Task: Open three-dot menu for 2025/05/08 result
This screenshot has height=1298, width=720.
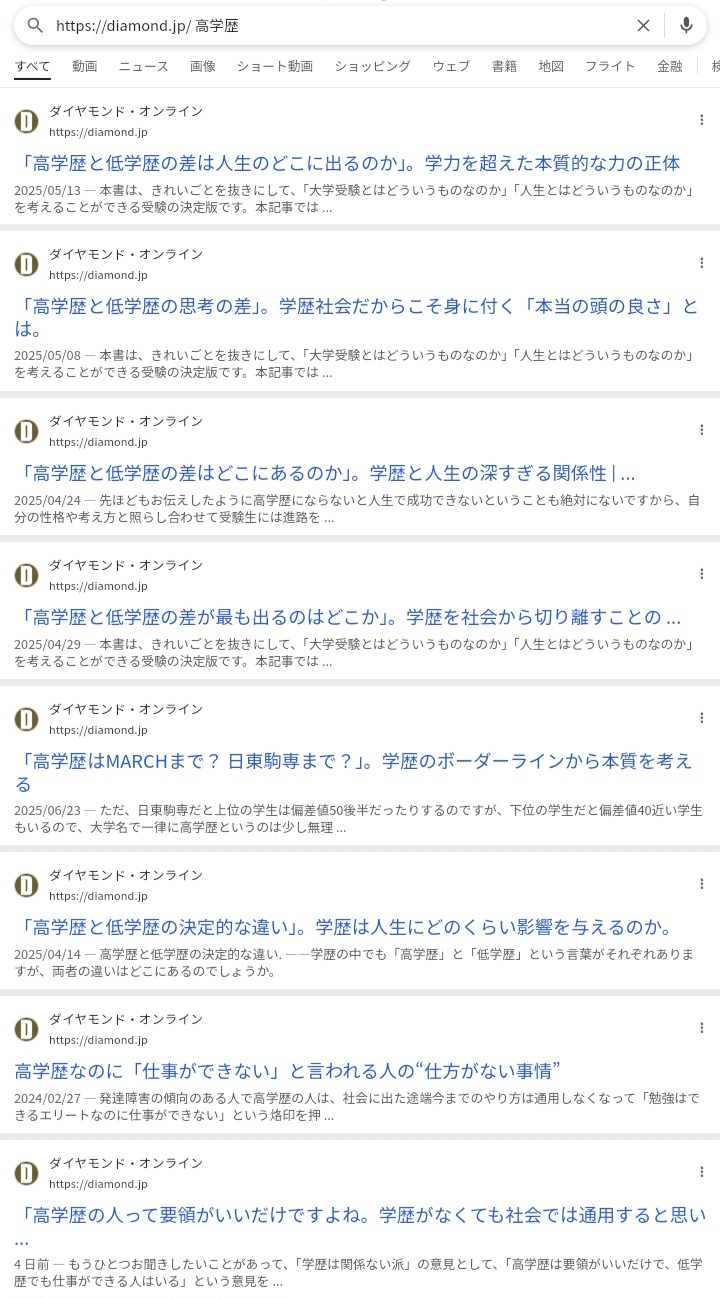Action: [701, 263]
